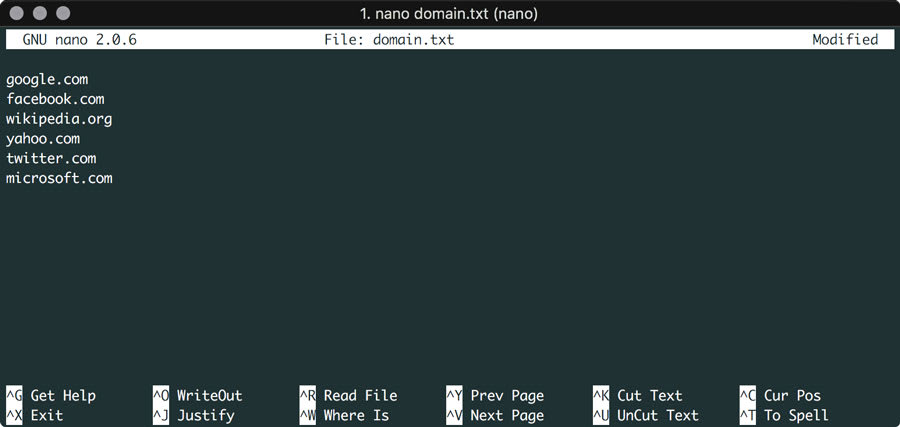Choose the ^W Where Is shortcut
This screenshot has height=427, width=900.
[x=344, y=416]
